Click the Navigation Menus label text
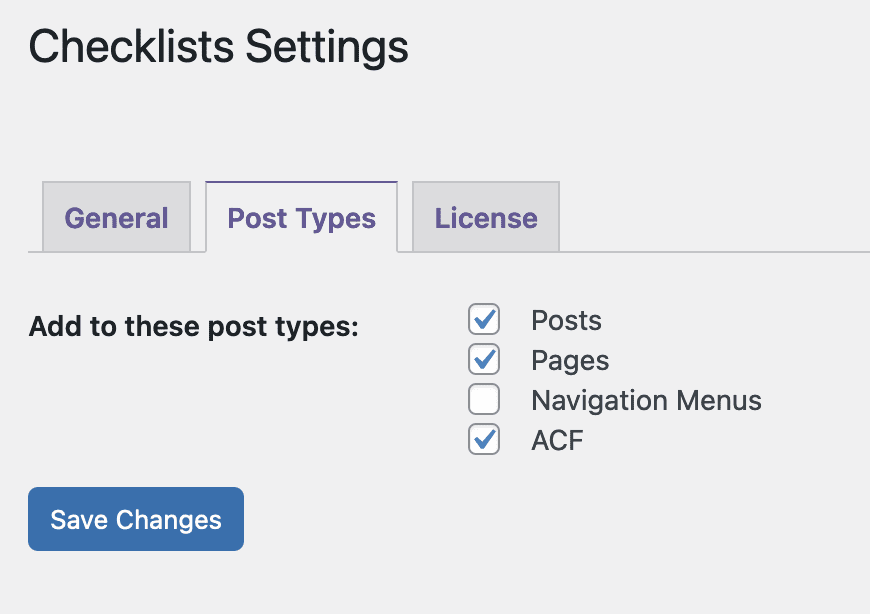The height and width of the screenshot is (614, 870). tap(646, 400)
